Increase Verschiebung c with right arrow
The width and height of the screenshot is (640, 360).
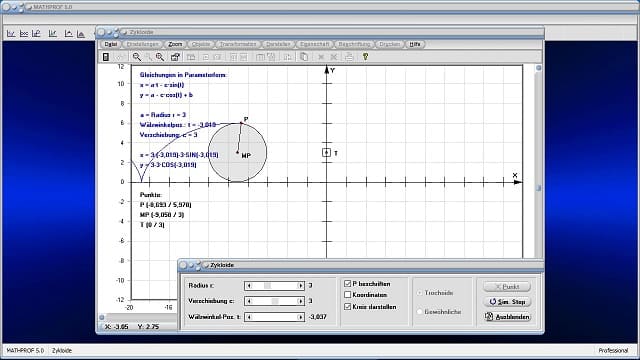[x=300, y=301]
